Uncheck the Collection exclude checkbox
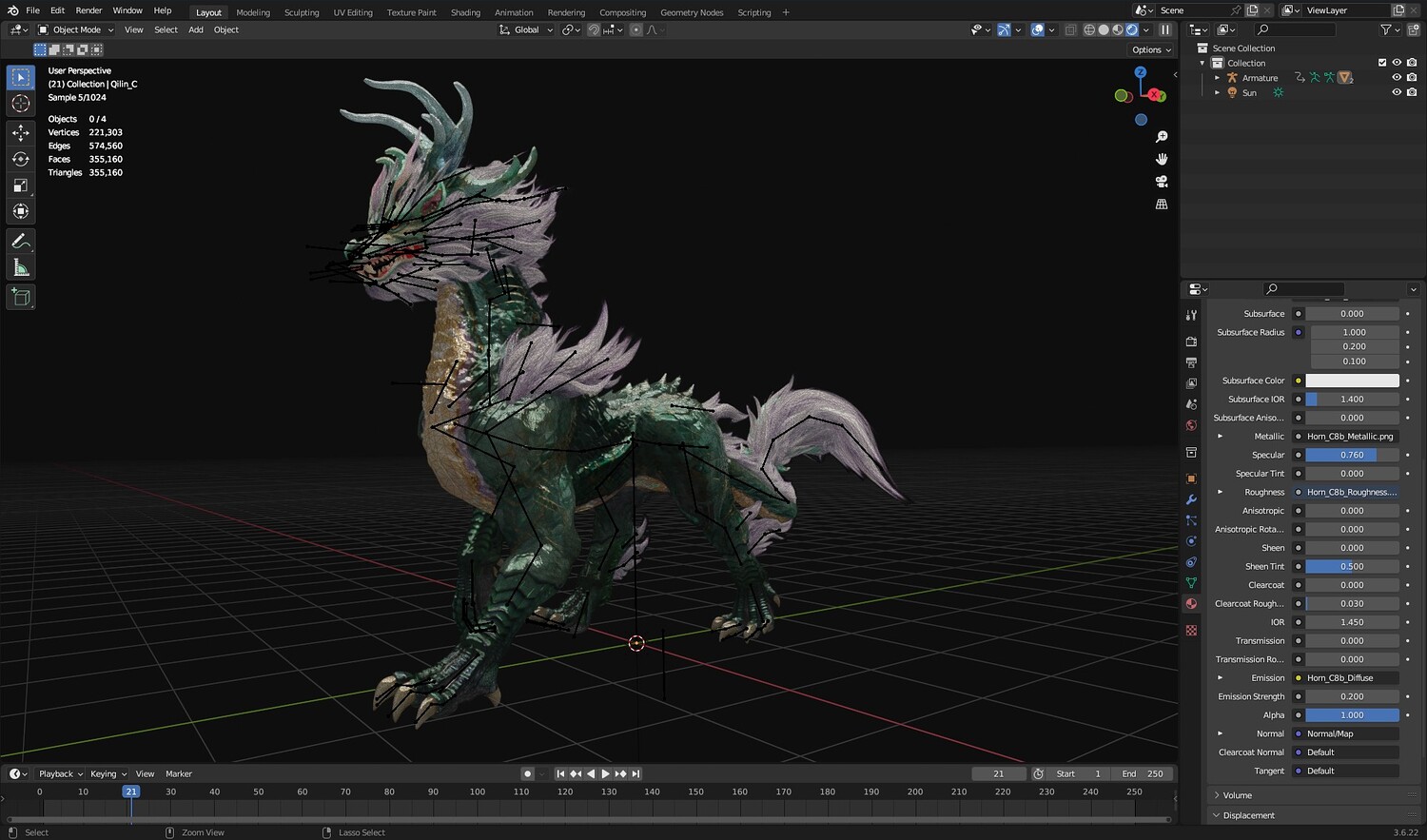Screen dimensions: 1427x840 (1382, 63)
